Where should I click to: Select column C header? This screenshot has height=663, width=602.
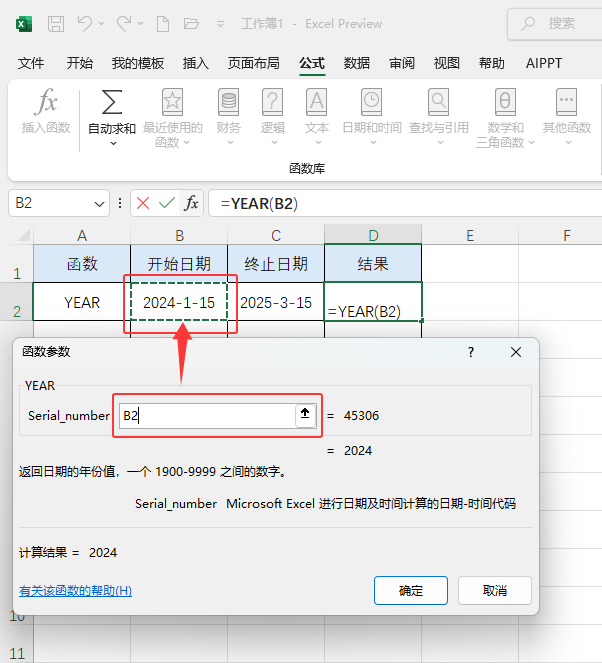[x=276, y=235]
